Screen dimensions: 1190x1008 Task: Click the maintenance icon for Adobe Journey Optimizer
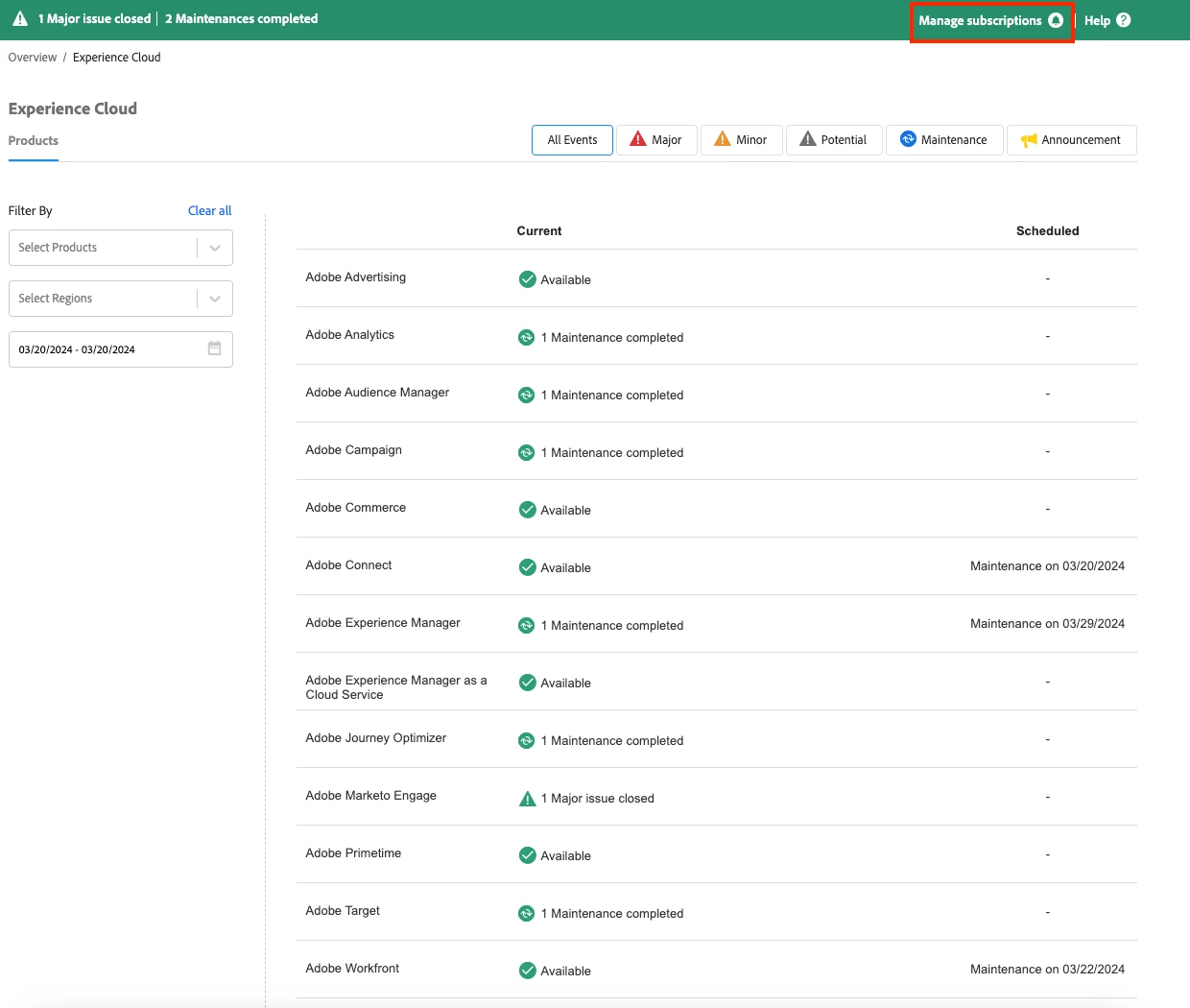(526, 740)
